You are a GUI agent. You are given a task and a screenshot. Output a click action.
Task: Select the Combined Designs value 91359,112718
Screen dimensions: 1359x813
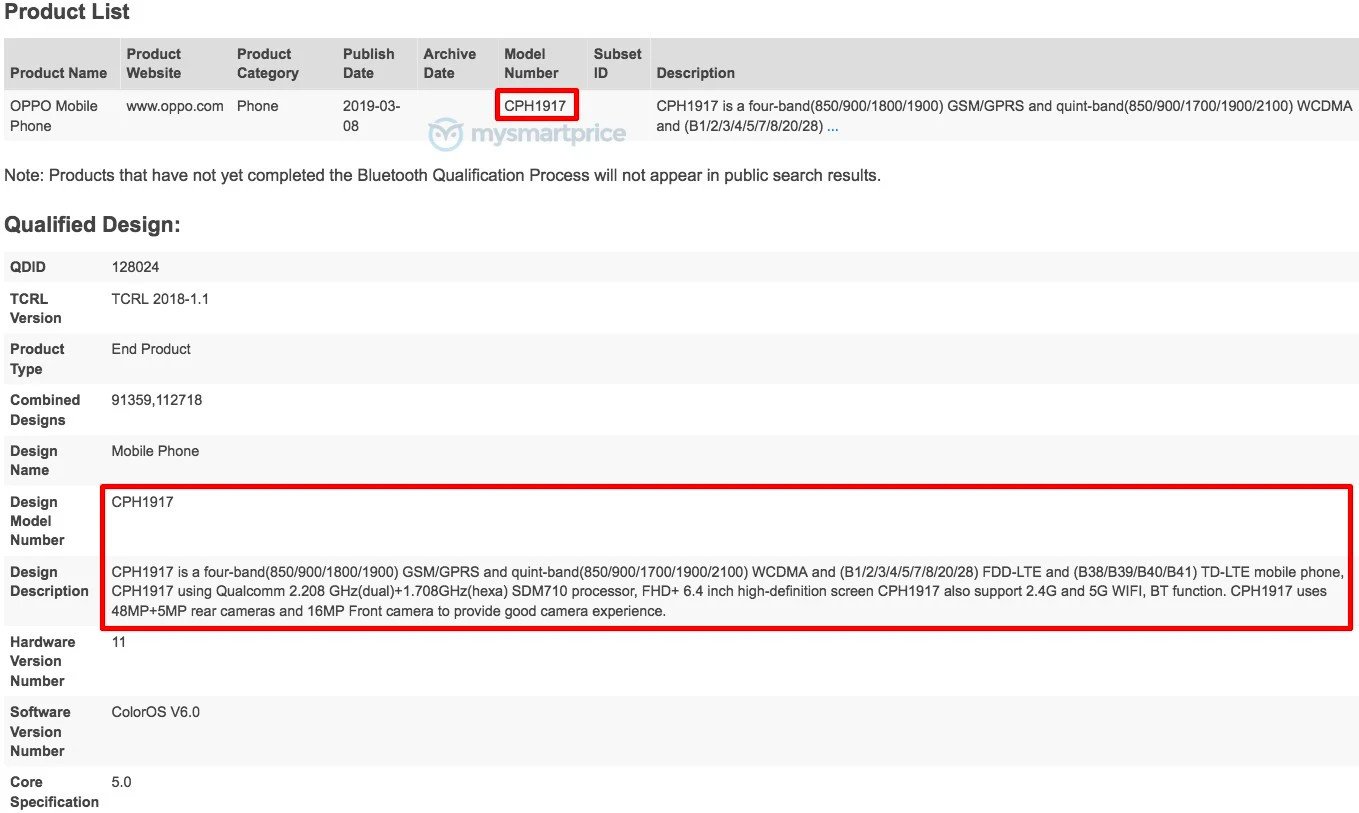156,400
